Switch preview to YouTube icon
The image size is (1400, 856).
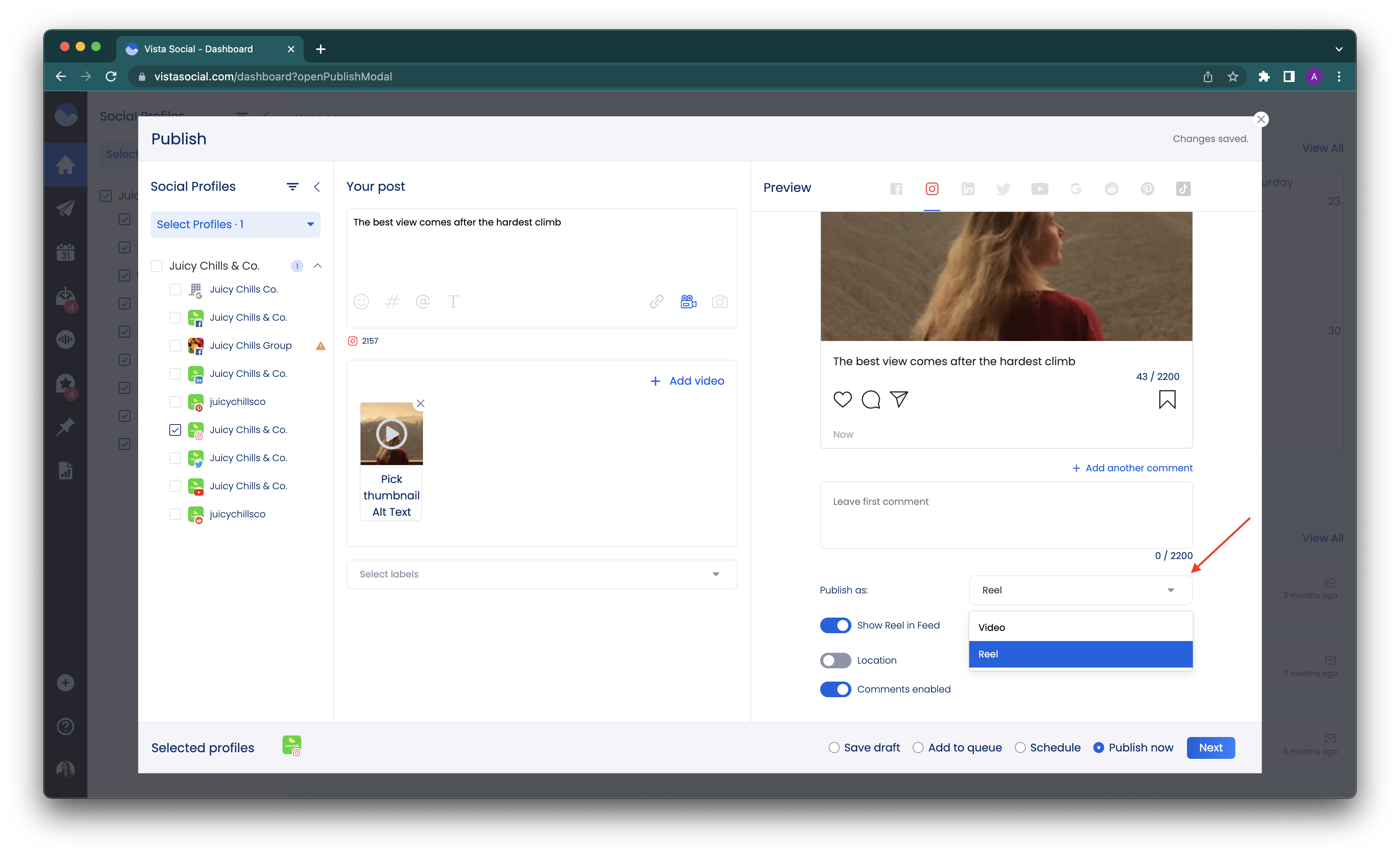[x=1039, y=189]
